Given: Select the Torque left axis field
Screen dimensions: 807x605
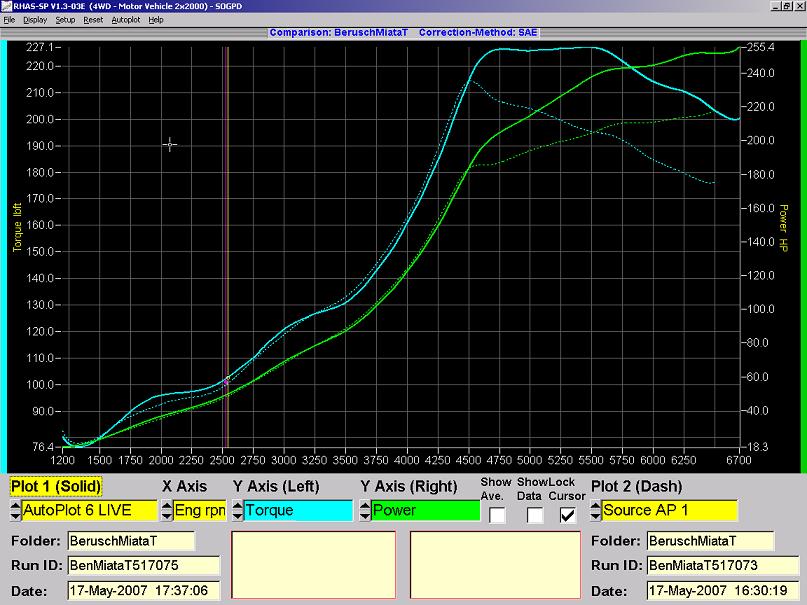Looking at the screenshot, I should [x=298, y=510].
